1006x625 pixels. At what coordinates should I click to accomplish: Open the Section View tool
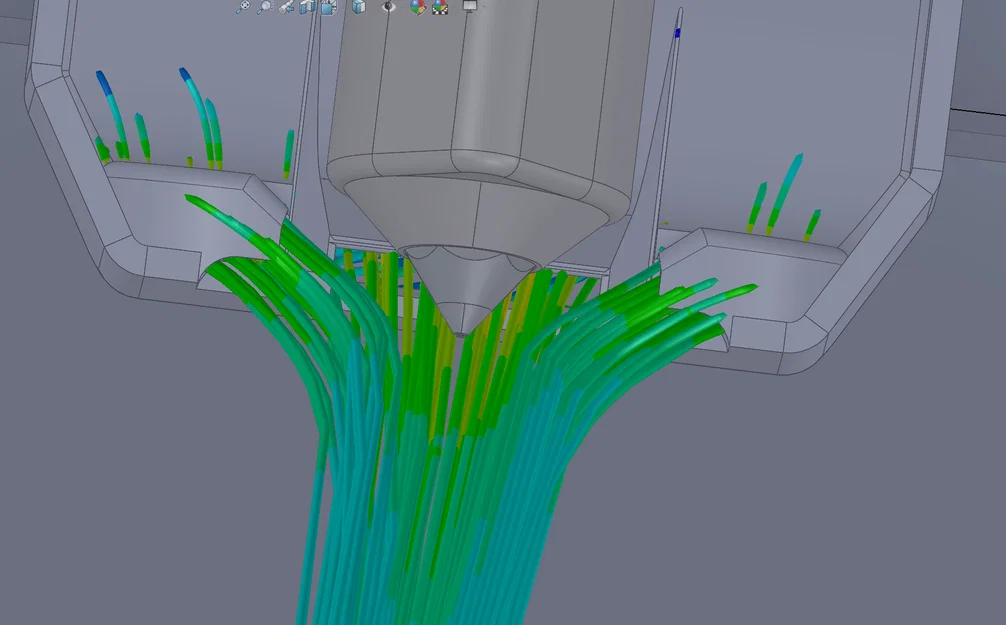[x=308, y=6]
